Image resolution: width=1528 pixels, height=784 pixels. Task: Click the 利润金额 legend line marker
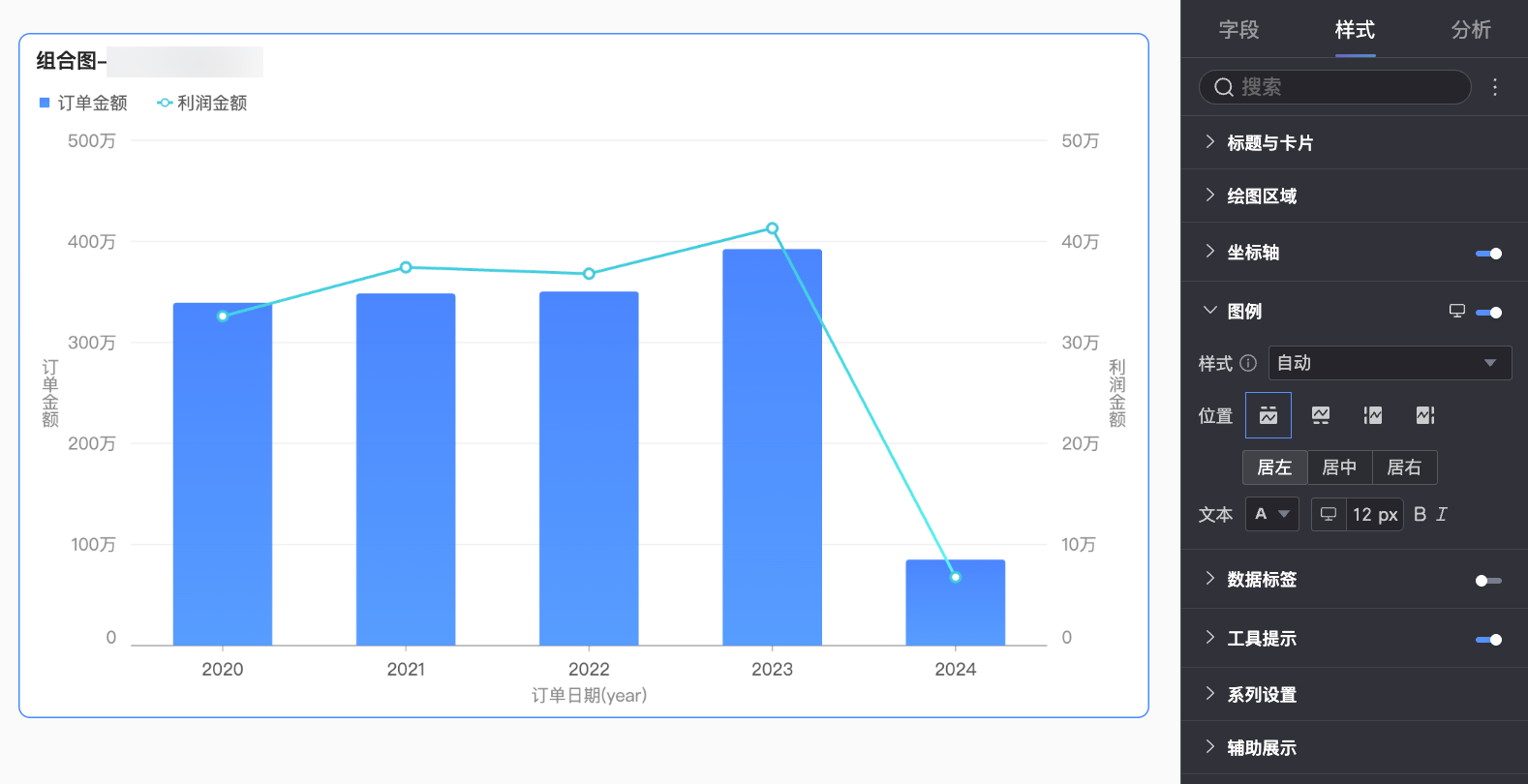[165, 103]
